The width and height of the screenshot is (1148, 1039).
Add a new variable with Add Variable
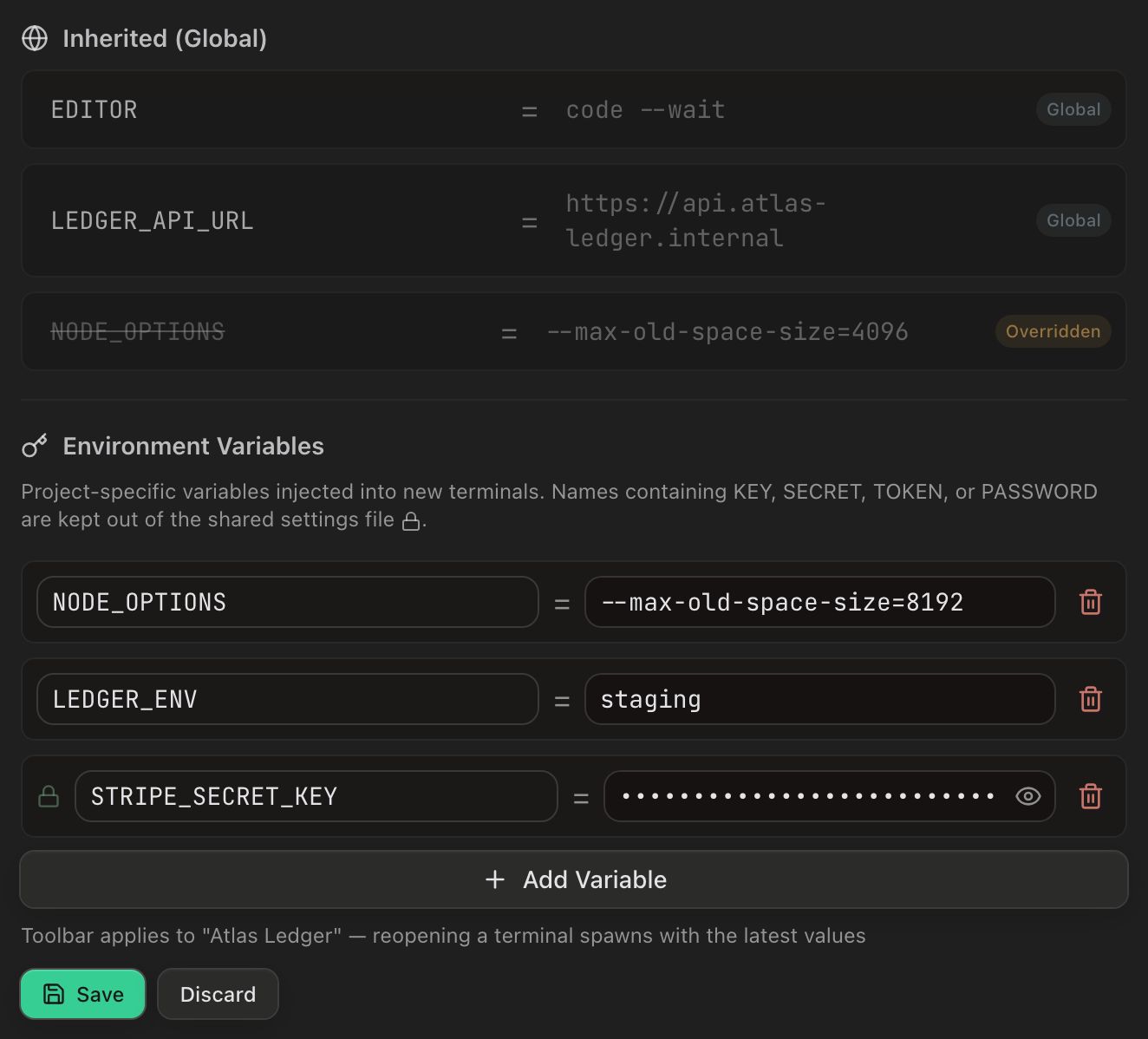(x=574, y=879)
